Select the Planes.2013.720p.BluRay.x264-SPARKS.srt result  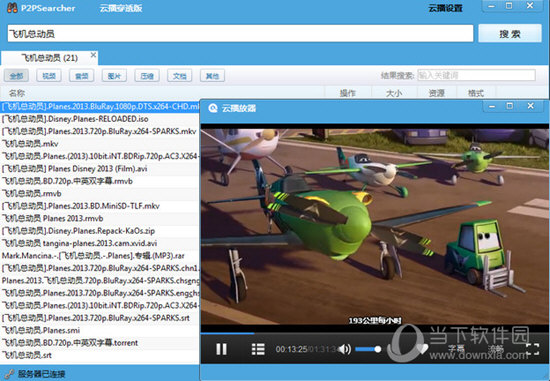(x=100, y=318)
